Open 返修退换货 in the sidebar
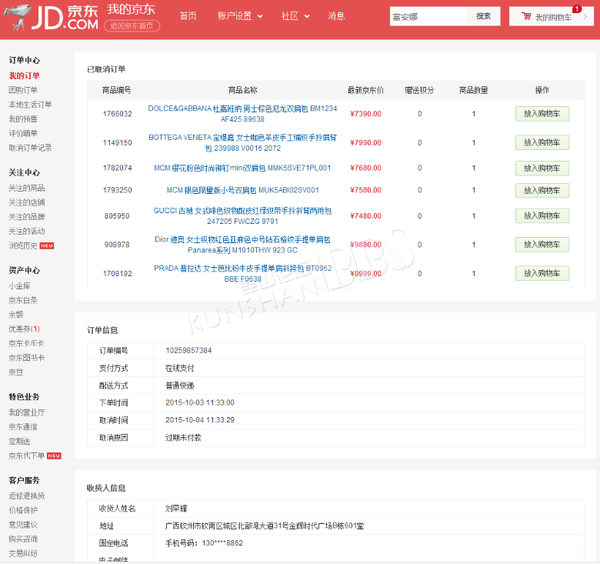Image resolution: width=600 pixels, height=564 pixels. [x=27, y=496]
